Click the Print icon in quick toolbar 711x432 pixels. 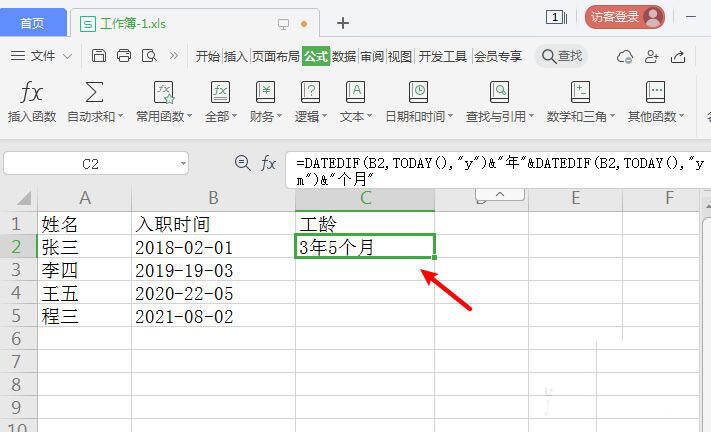124,56
